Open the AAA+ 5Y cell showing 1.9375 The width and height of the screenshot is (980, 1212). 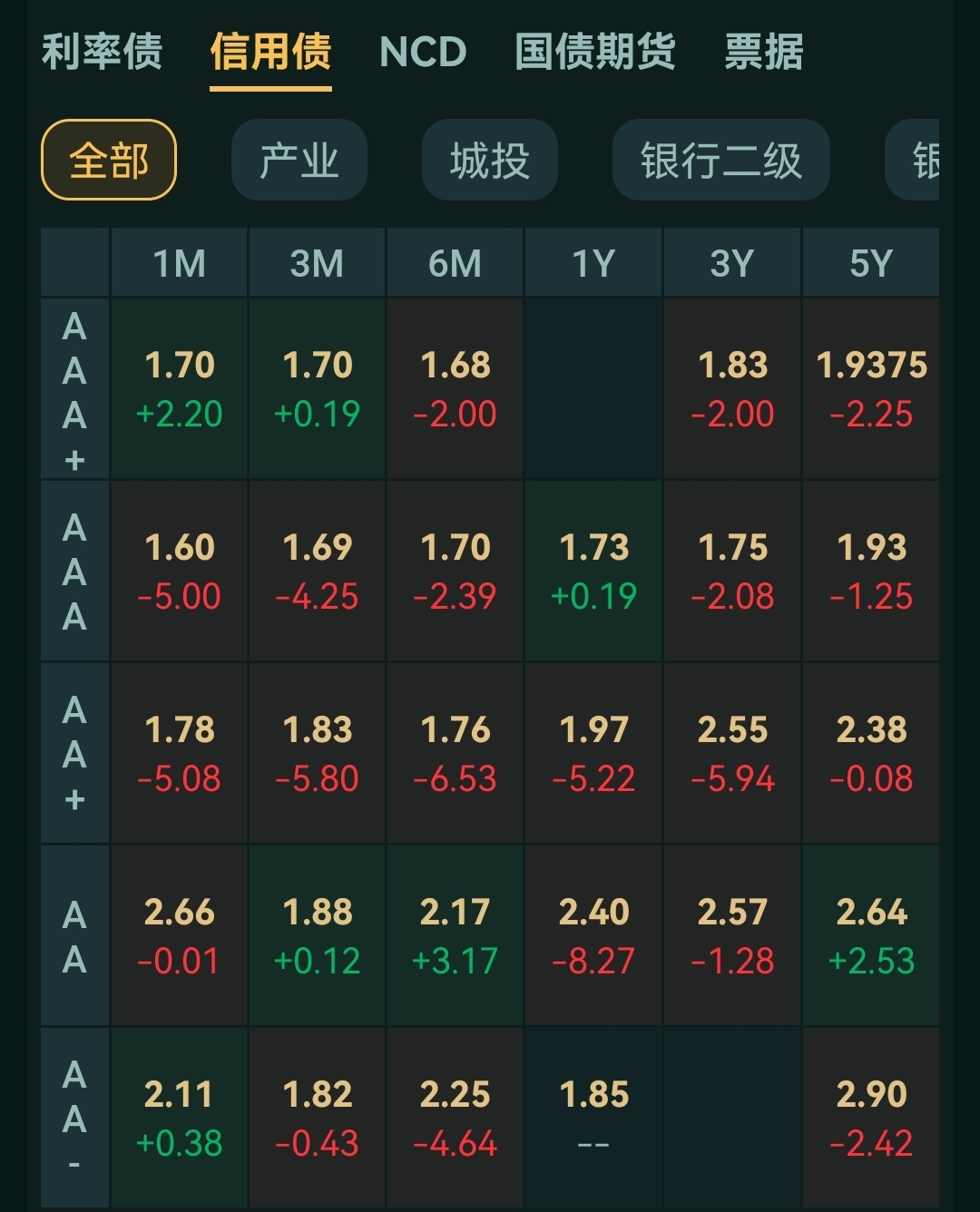pos(871,389)
